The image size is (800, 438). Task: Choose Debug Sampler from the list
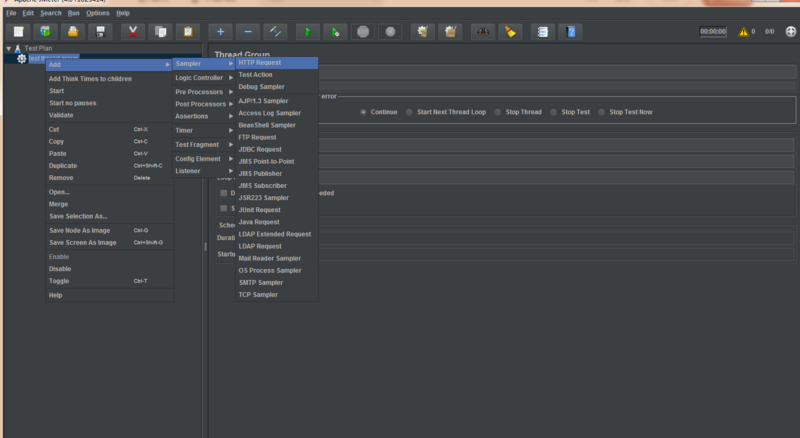(x=277, y=87)
